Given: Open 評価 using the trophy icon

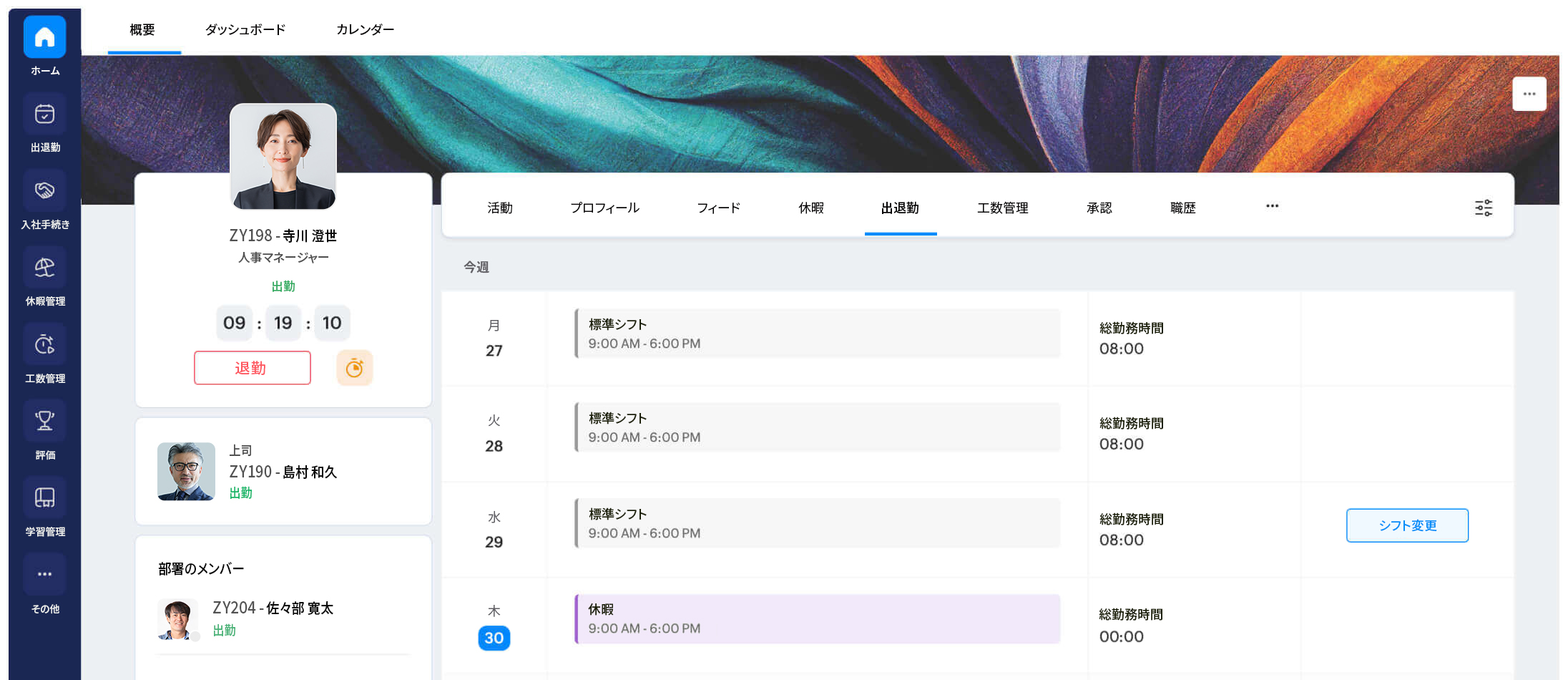Looking at the screenshot, I should click(x=44, y=421).
